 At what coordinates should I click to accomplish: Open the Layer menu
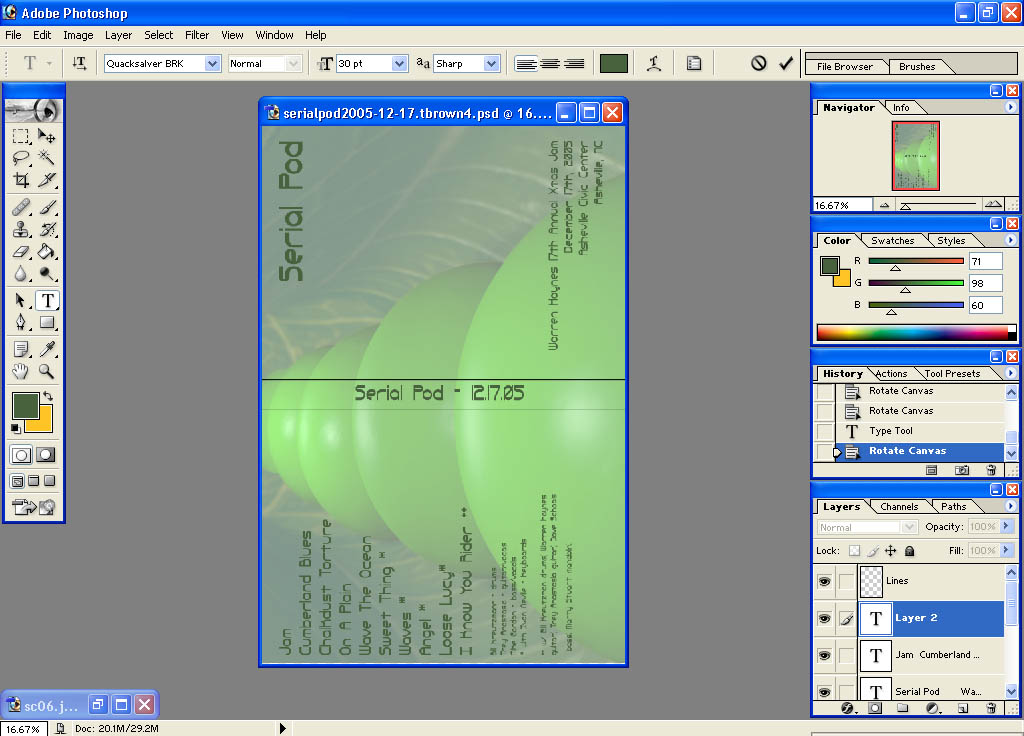point(118,35)
